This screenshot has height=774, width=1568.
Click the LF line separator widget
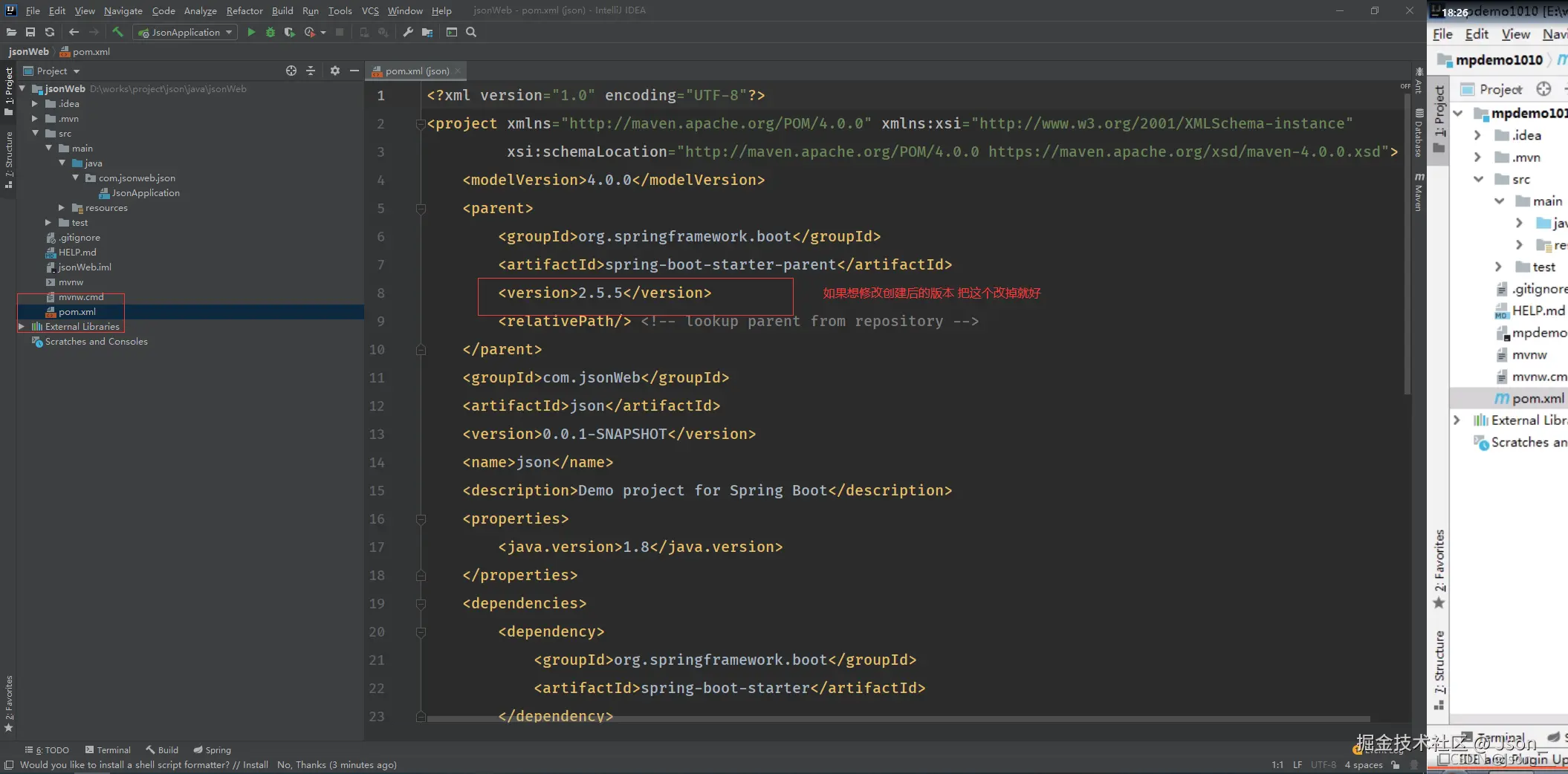click(x=1297, y=764)
